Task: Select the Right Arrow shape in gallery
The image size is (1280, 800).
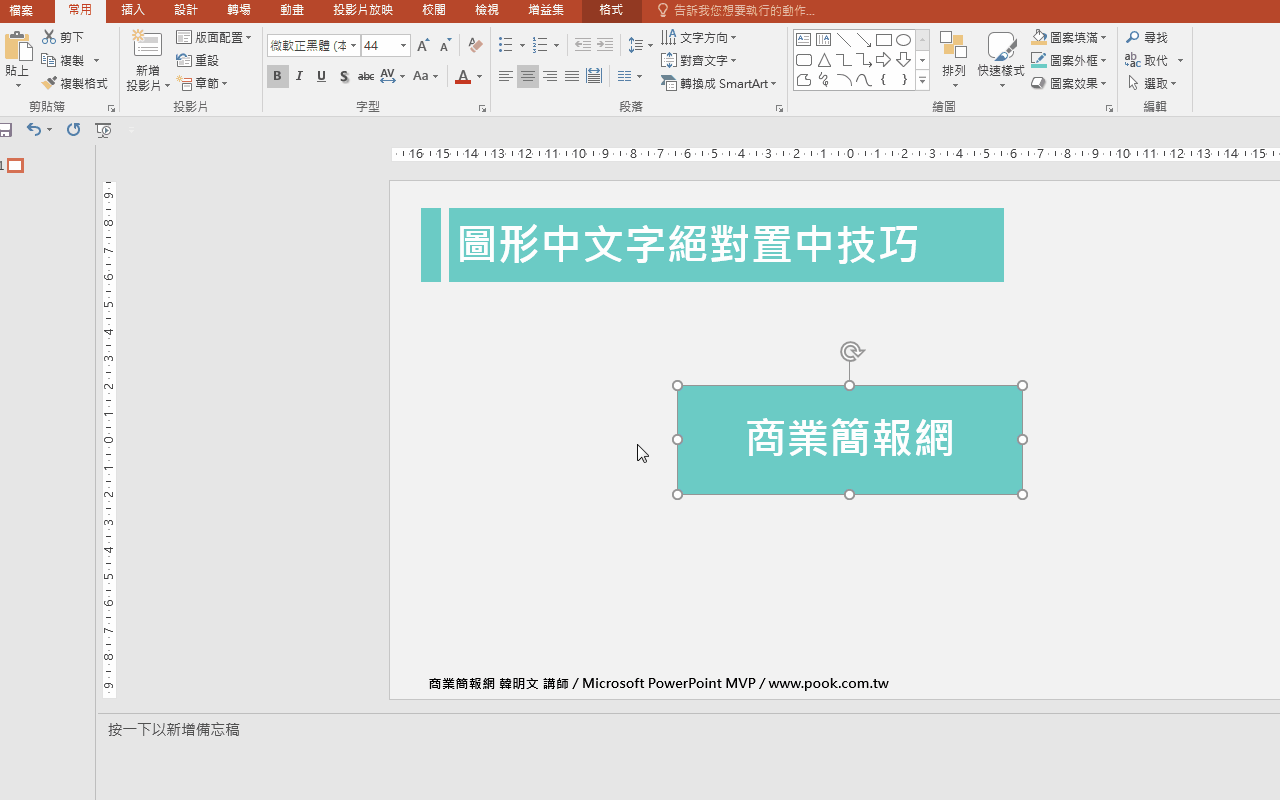Action: coord(884,60)
